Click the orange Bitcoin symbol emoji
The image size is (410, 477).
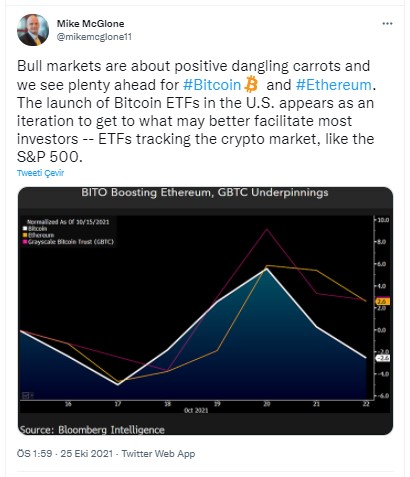coord(251,84)
